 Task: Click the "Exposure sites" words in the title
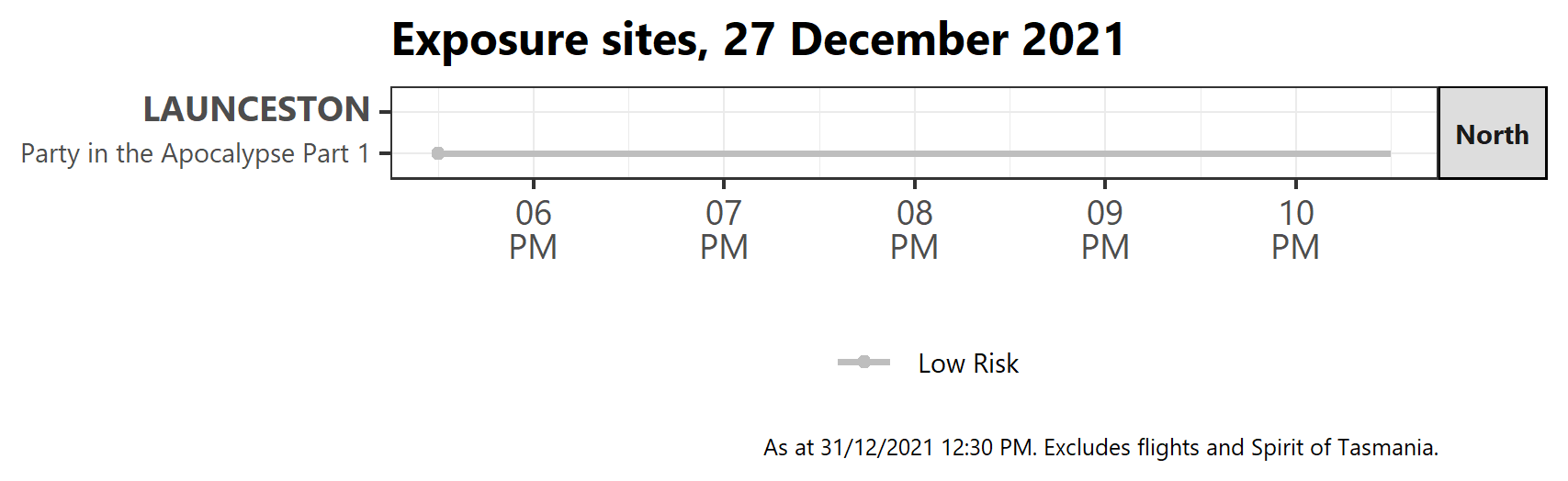(547, 41)
